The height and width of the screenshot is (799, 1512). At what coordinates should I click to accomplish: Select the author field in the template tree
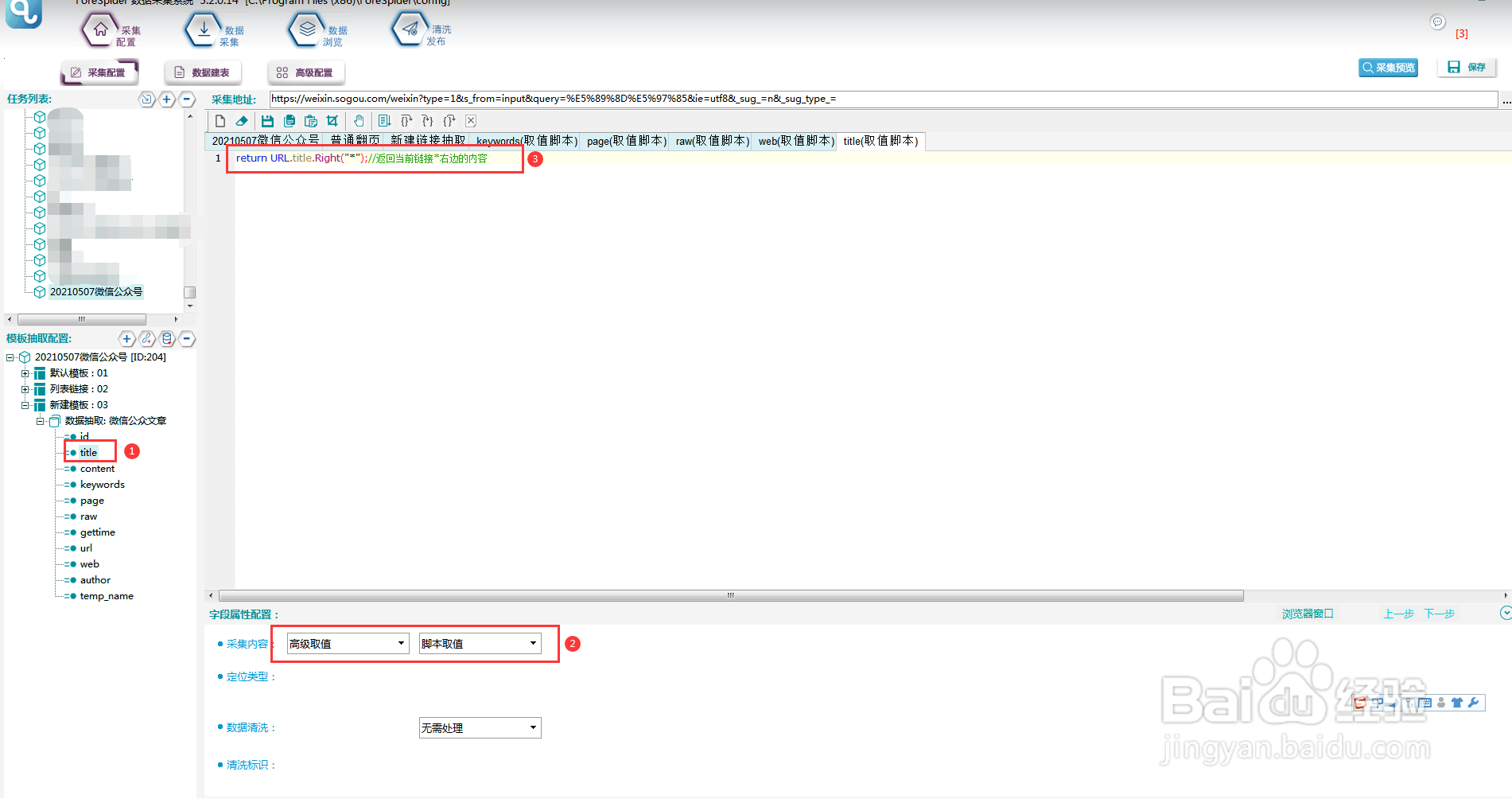[x=95, y=580]
